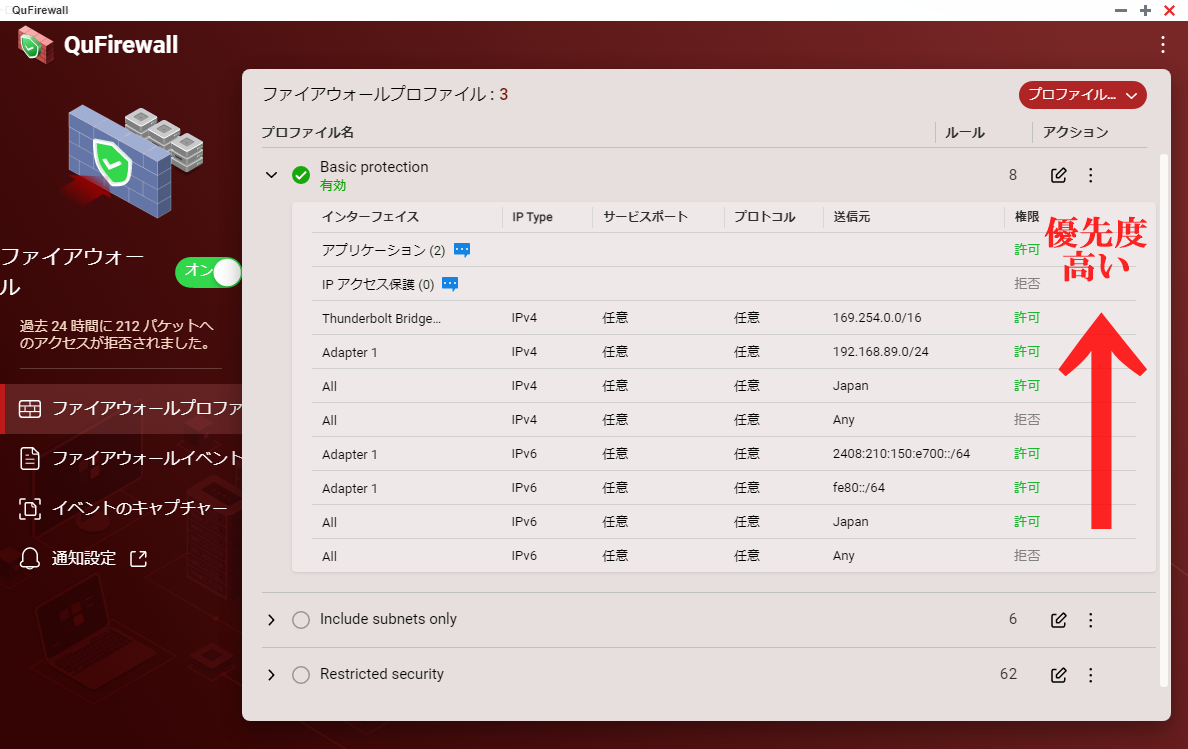This screenshot has width=1188, height=749.
Task: Edit the Restricted security profile
Action: [x=1058, y=674]
